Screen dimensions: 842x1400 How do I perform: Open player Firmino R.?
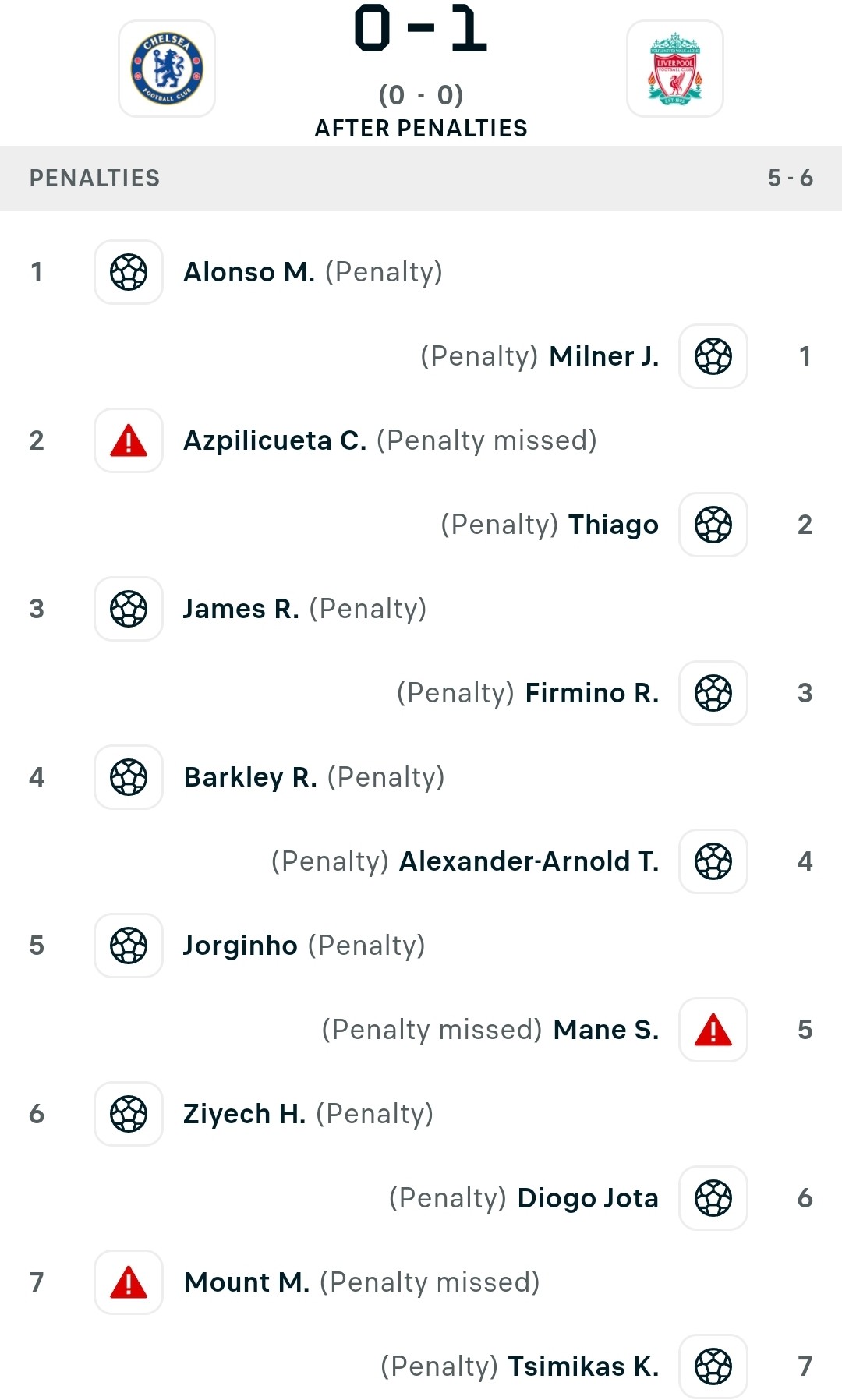coord(592,693)
